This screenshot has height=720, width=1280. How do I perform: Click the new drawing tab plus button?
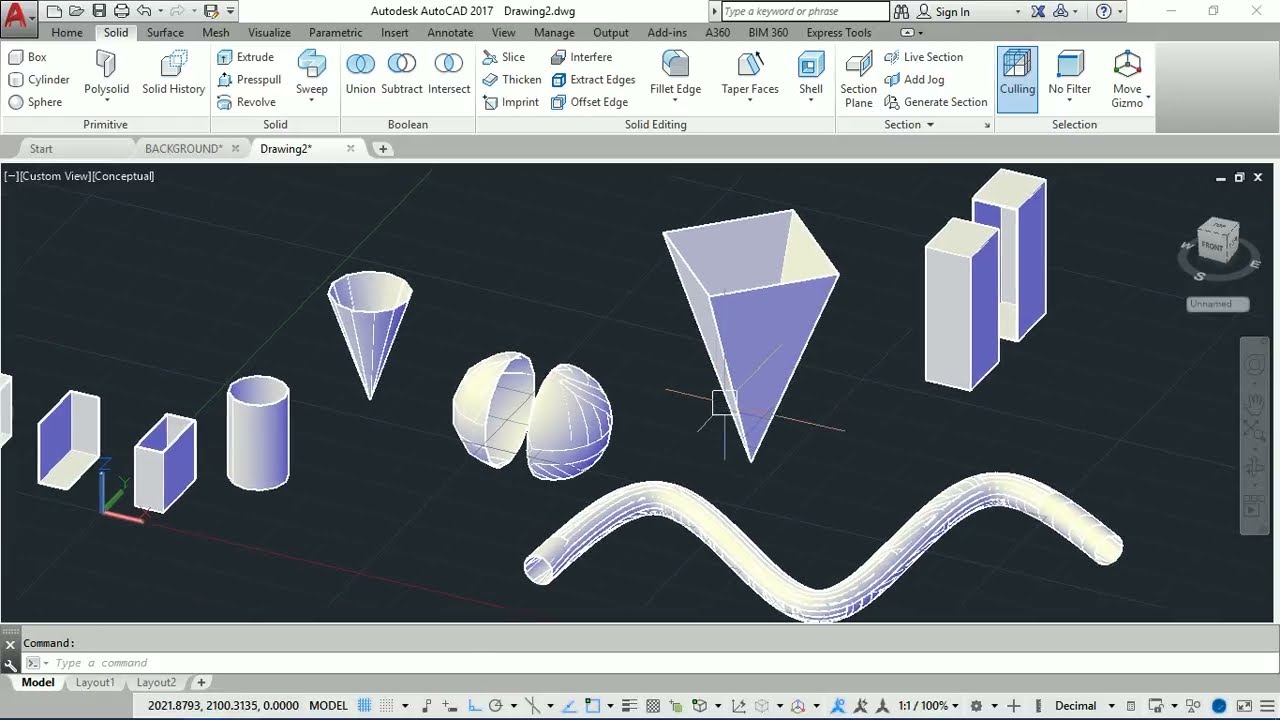(382, 149)
